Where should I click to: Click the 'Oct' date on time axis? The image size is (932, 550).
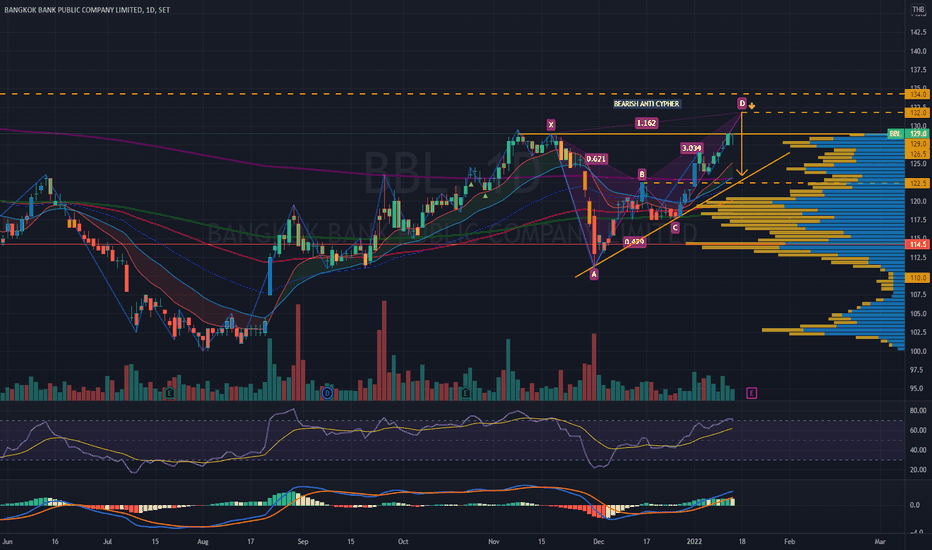403,542
